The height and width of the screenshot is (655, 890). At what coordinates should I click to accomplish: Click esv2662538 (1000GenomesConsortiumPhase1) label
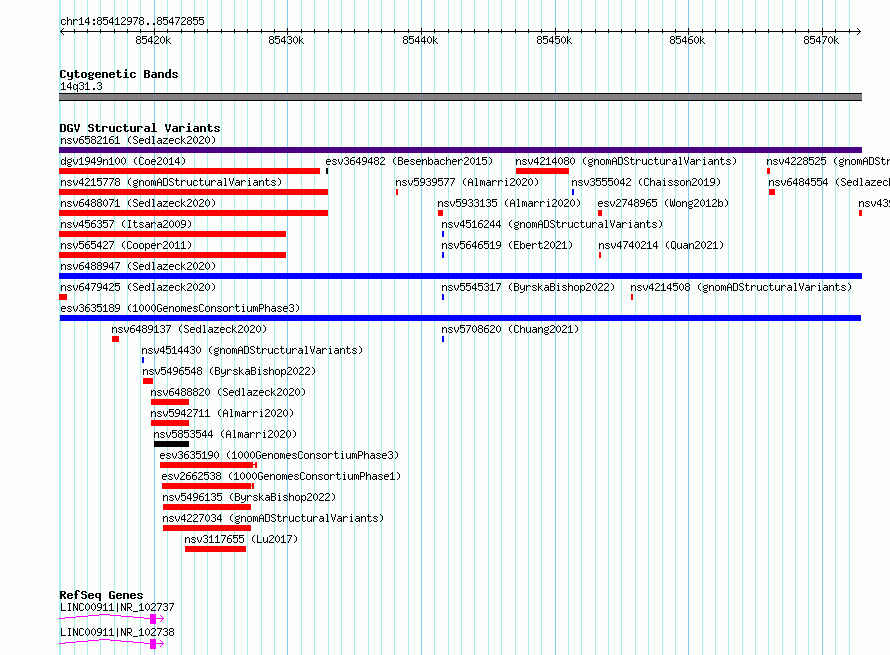click(x=281, y=476)
